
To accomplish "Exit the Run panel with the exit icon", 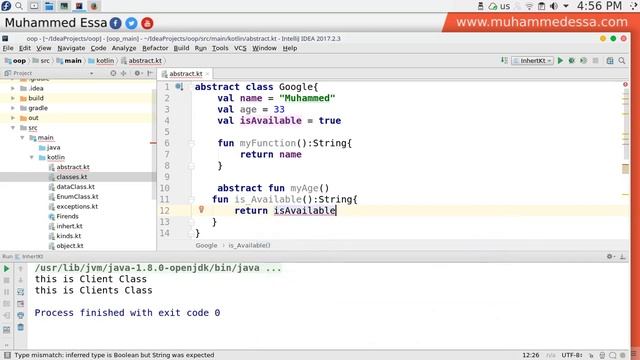I will point(7,315).
